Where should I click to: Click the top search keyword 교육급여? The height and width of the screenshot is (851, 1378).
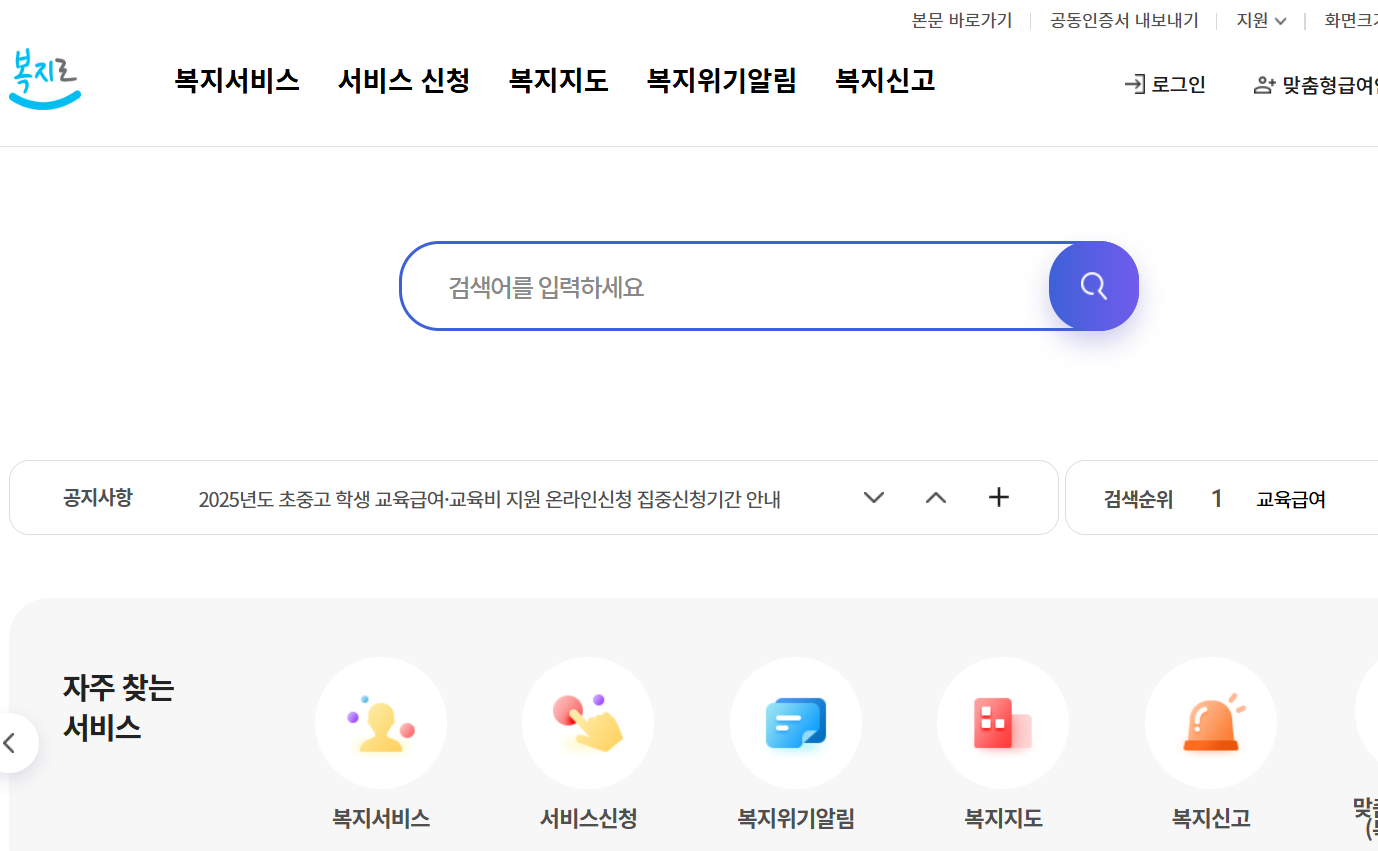tap(1293, 498)
